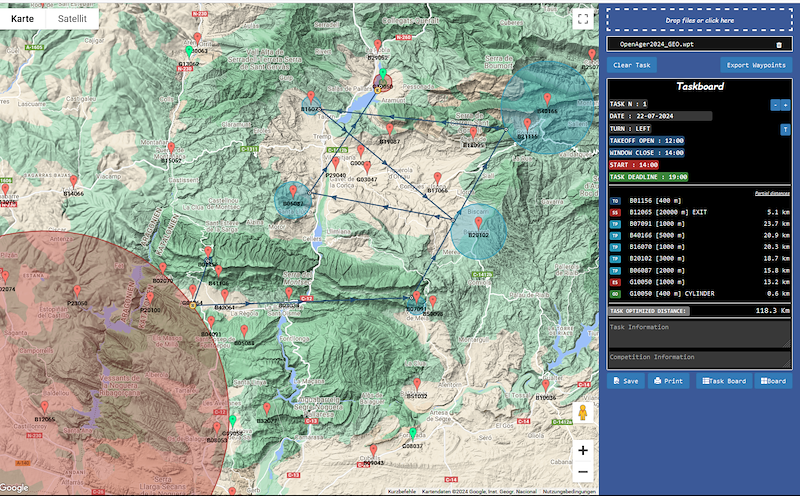Enter fullscreen map view
Screen dimensions: 800x496
[583, 19]
